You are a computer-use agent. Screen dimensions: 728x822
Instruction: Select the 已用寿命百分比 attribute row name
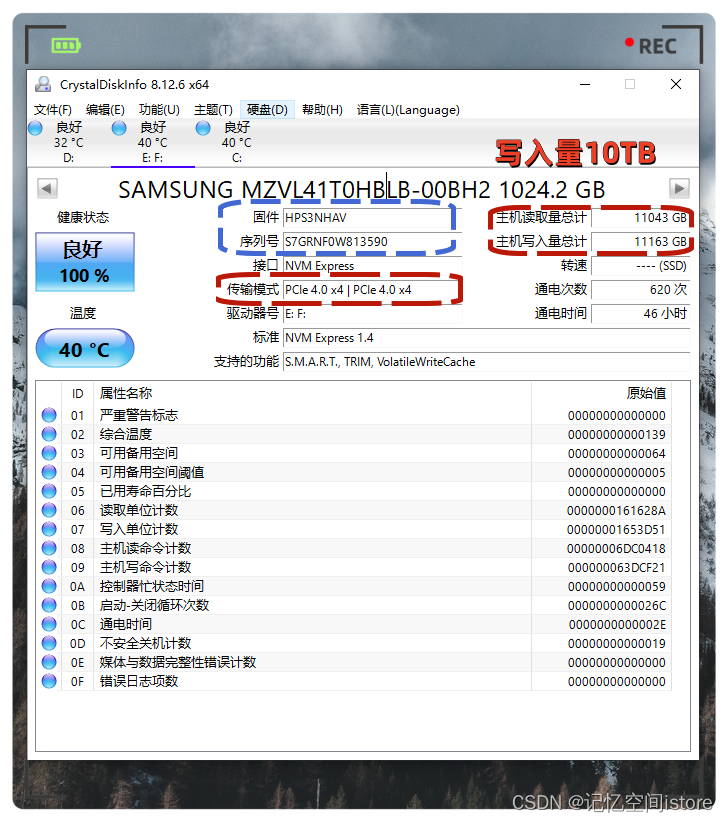click(146, 491)
